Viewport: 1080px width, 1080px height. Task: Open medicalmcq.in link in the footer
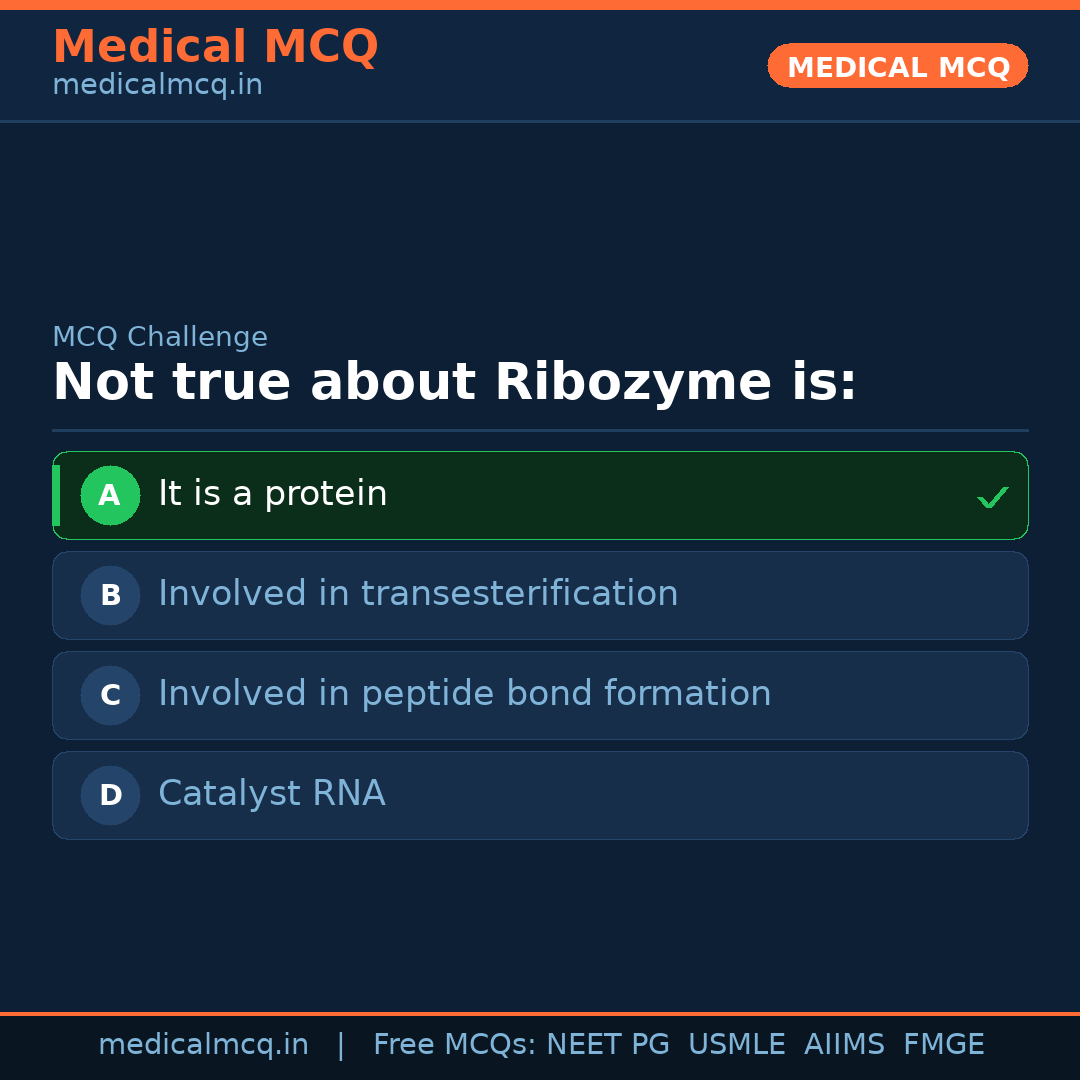click(203, 1045)
